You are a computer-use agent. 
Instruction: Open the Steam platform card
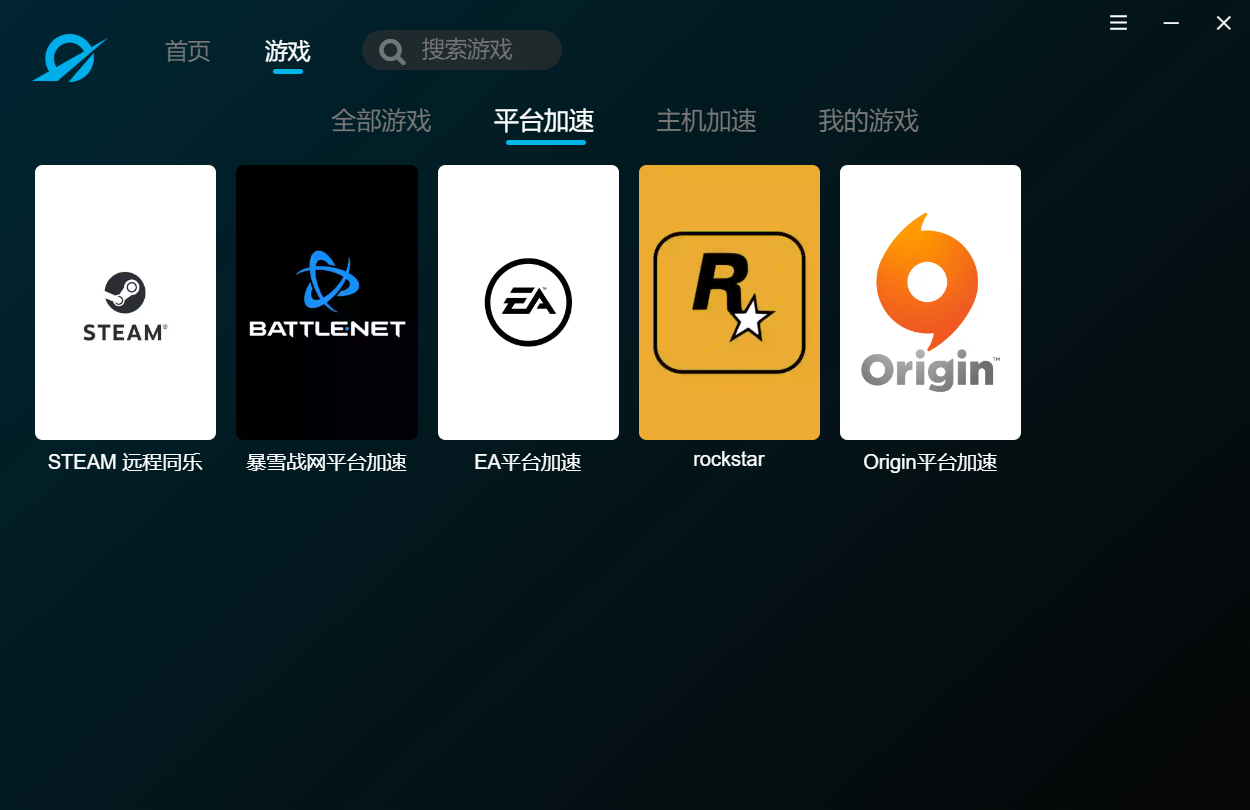point(125,302)
